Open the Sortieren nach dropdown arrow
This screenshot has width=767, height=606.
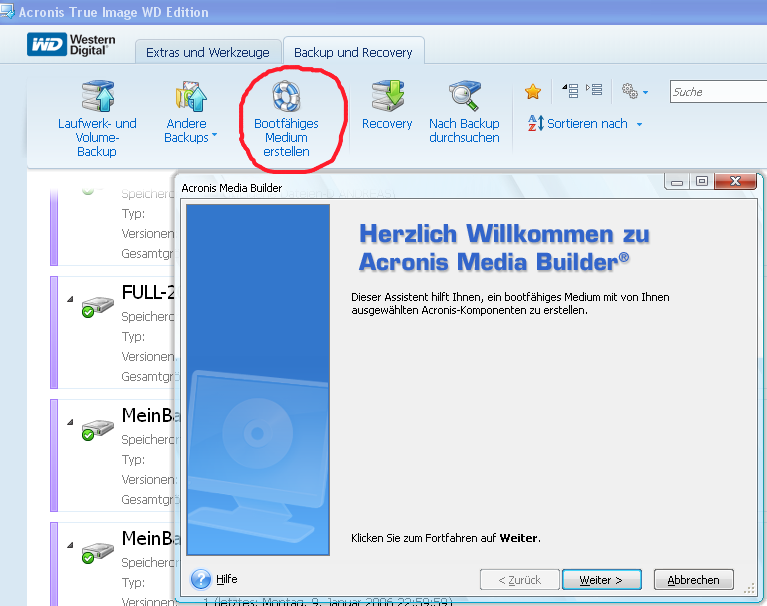pos(639,124)
